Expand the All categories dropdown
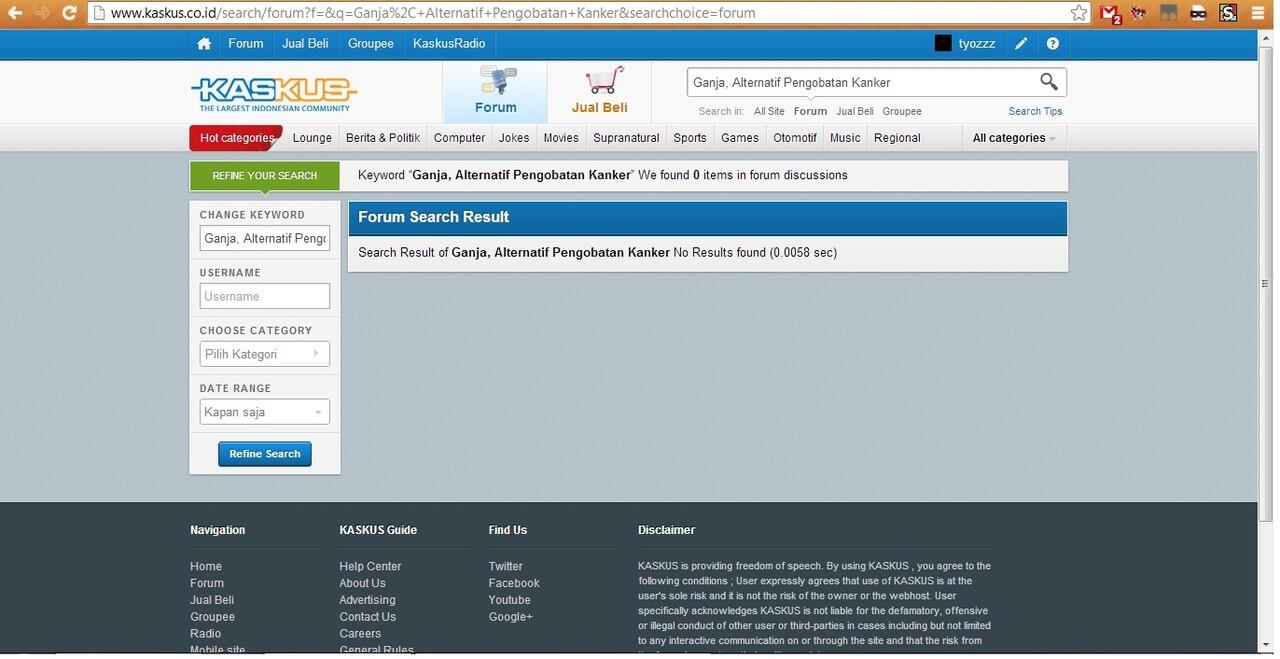Viewport: 1280px width, 659px height. [1014, 138]
